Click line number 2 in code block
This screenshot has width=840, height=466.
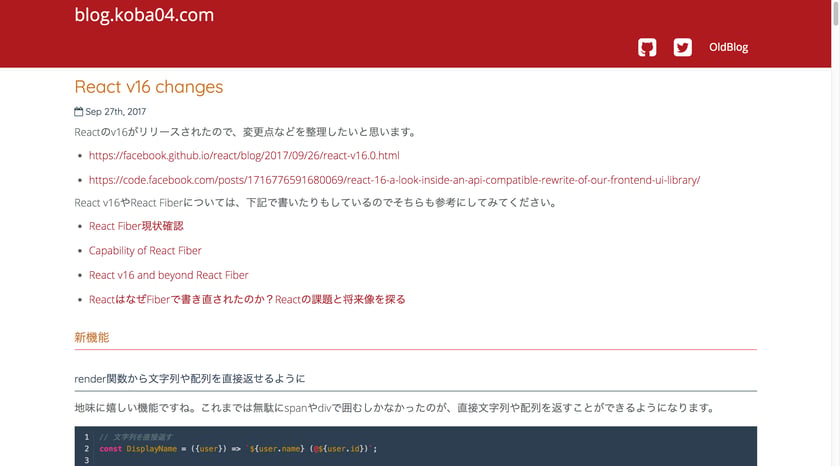coord(87,449)
